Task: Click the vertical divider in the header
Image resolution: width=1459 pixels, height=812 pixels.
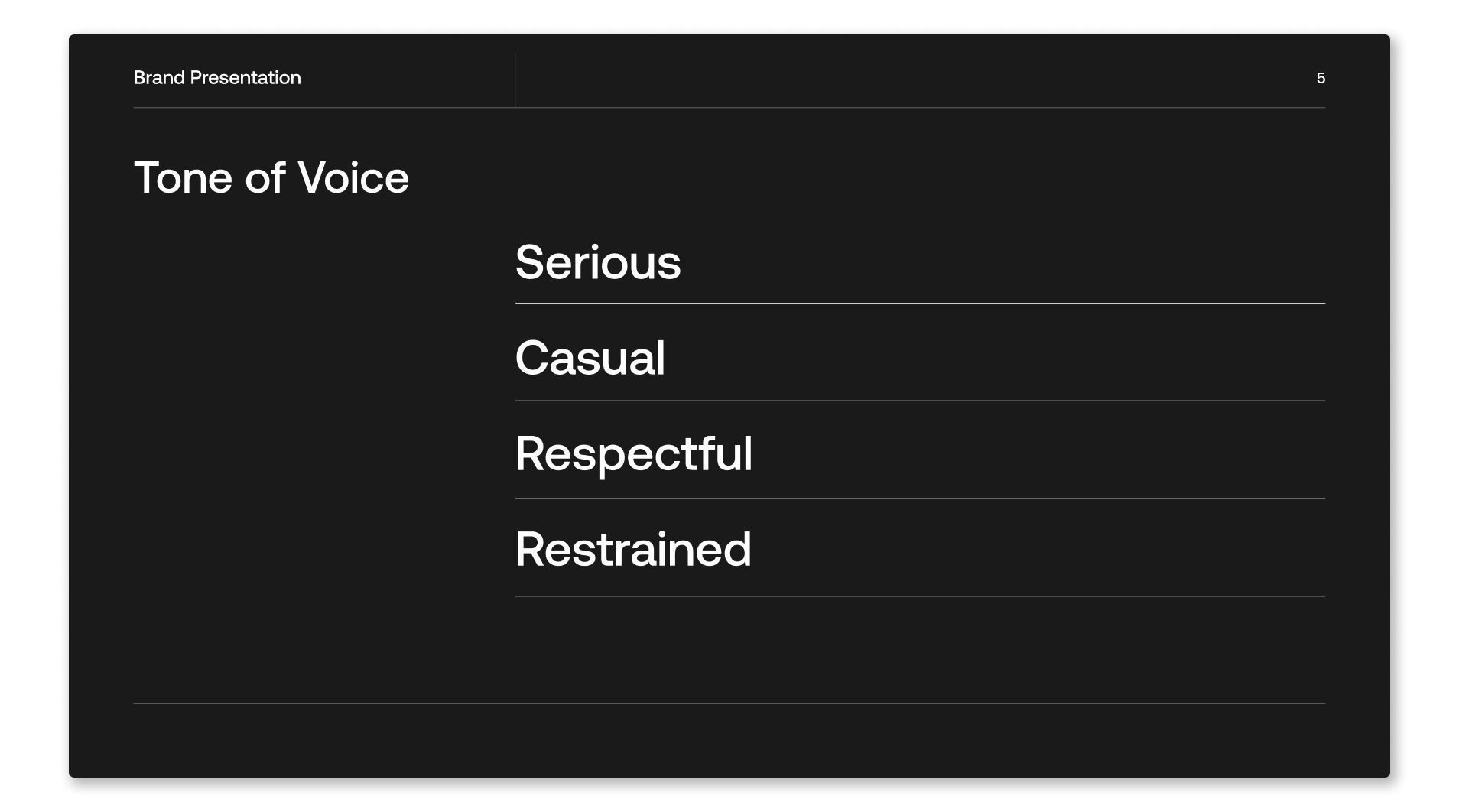Action: pyautogui.click(x=515, y=80)
